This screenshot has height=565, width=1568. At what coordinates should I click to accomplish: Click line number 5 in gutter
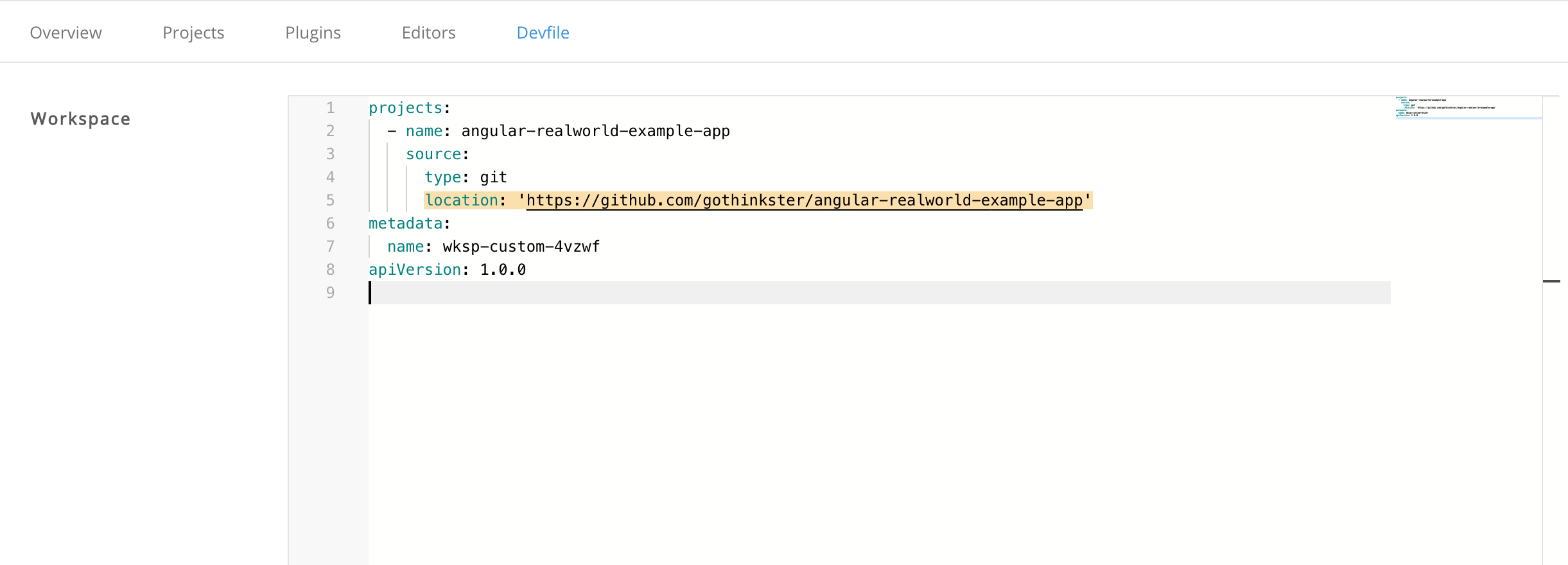tap(330, 200)
